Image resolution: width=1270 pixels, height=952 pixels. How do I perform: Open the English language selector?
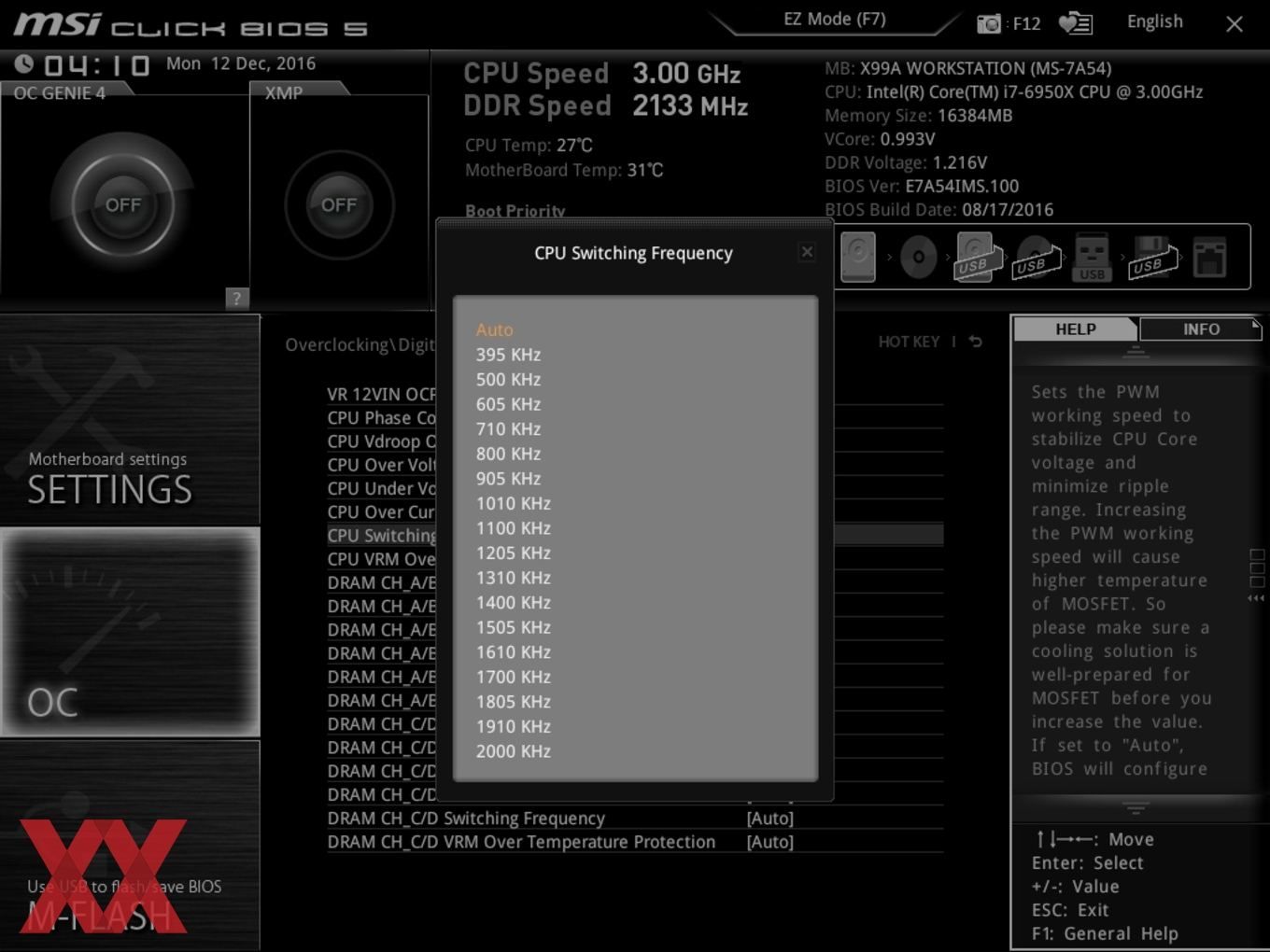(1155, 21)
